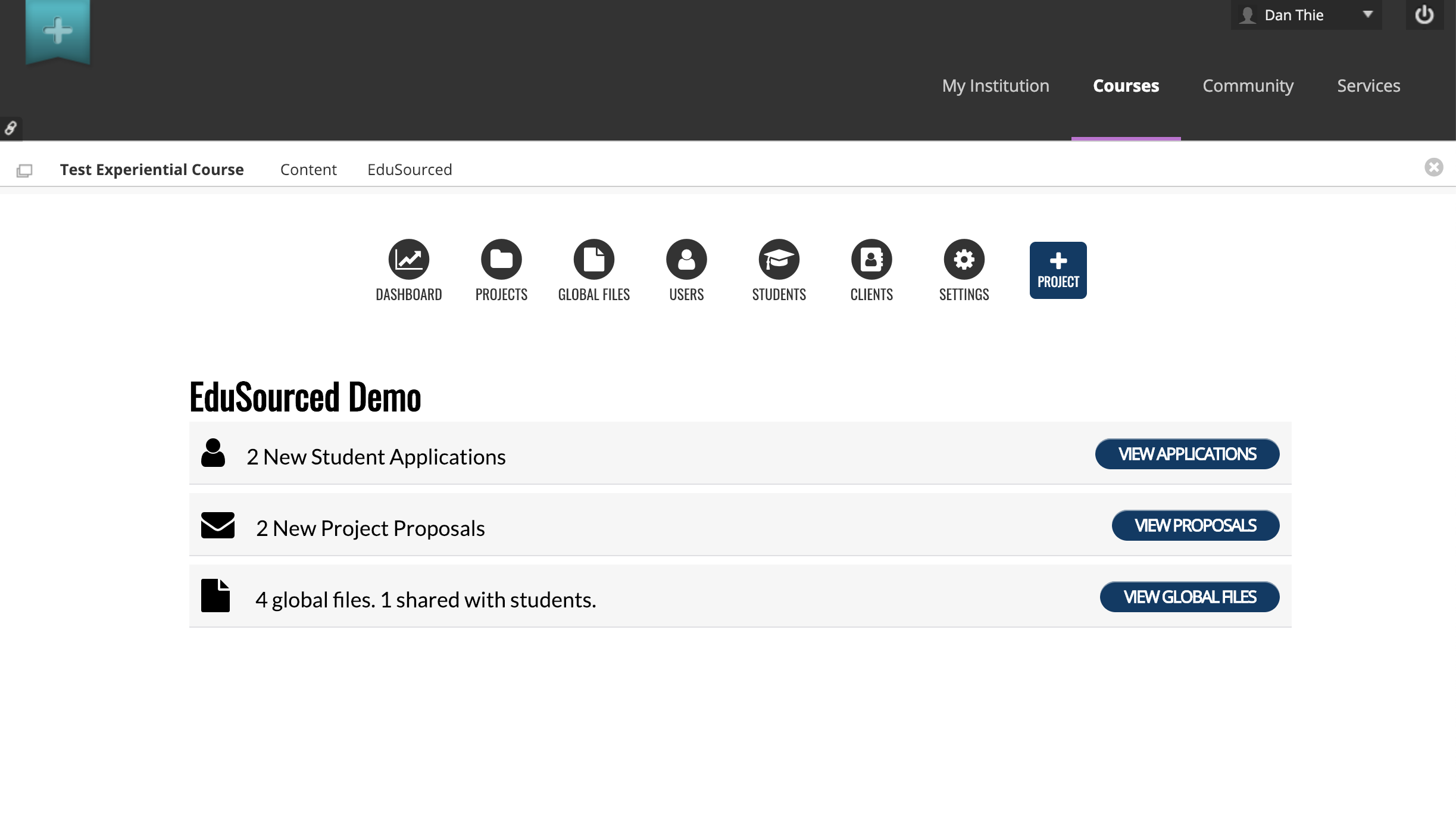
Task: Click the teal plus bookmark logo
Action: click(58, 31)
